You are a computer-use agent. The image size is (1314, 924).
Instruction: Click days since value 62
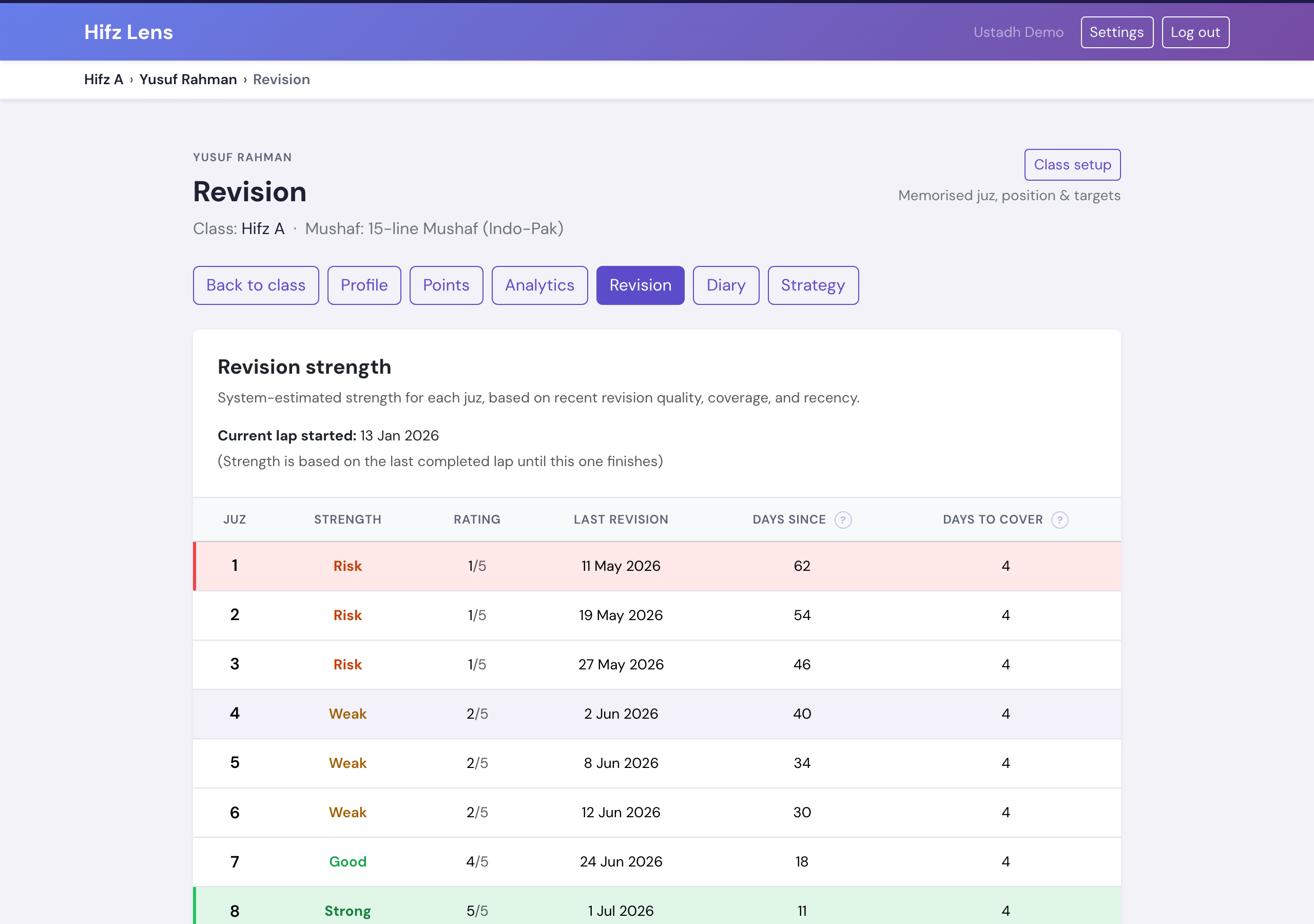pyautogui.click(x=802, y=566)
